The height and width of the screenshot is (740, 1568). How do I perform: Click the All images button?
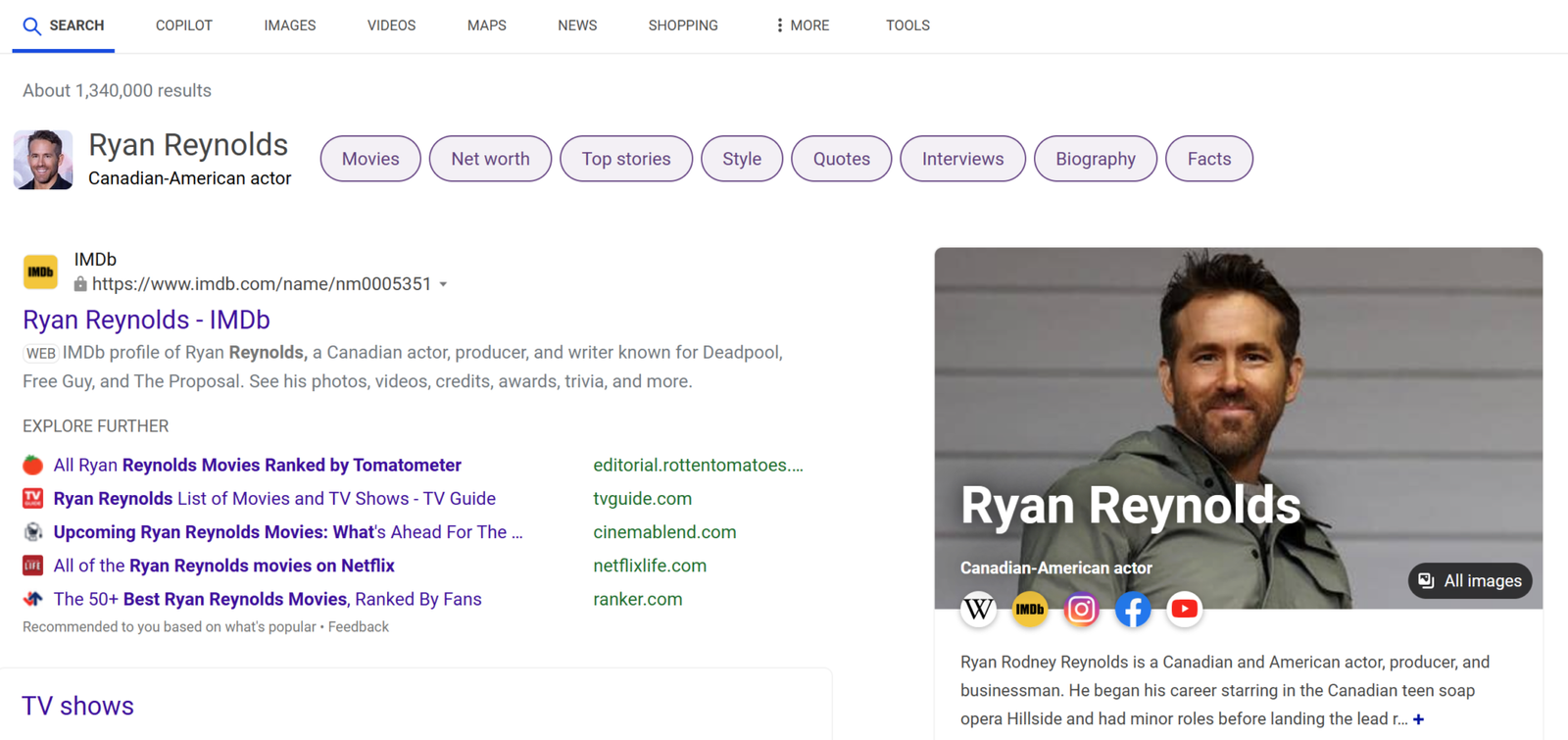[1470, 581]
